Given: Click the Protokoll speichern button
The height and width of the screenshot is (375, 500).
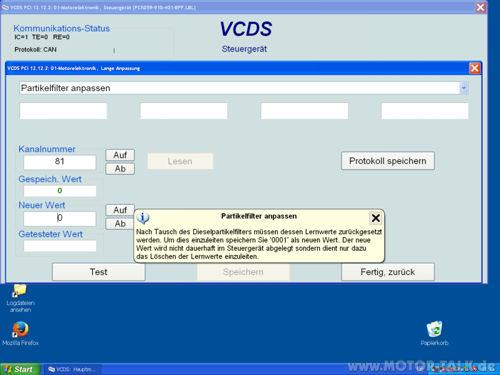Looking at the screenshot, I should (388, 161).
